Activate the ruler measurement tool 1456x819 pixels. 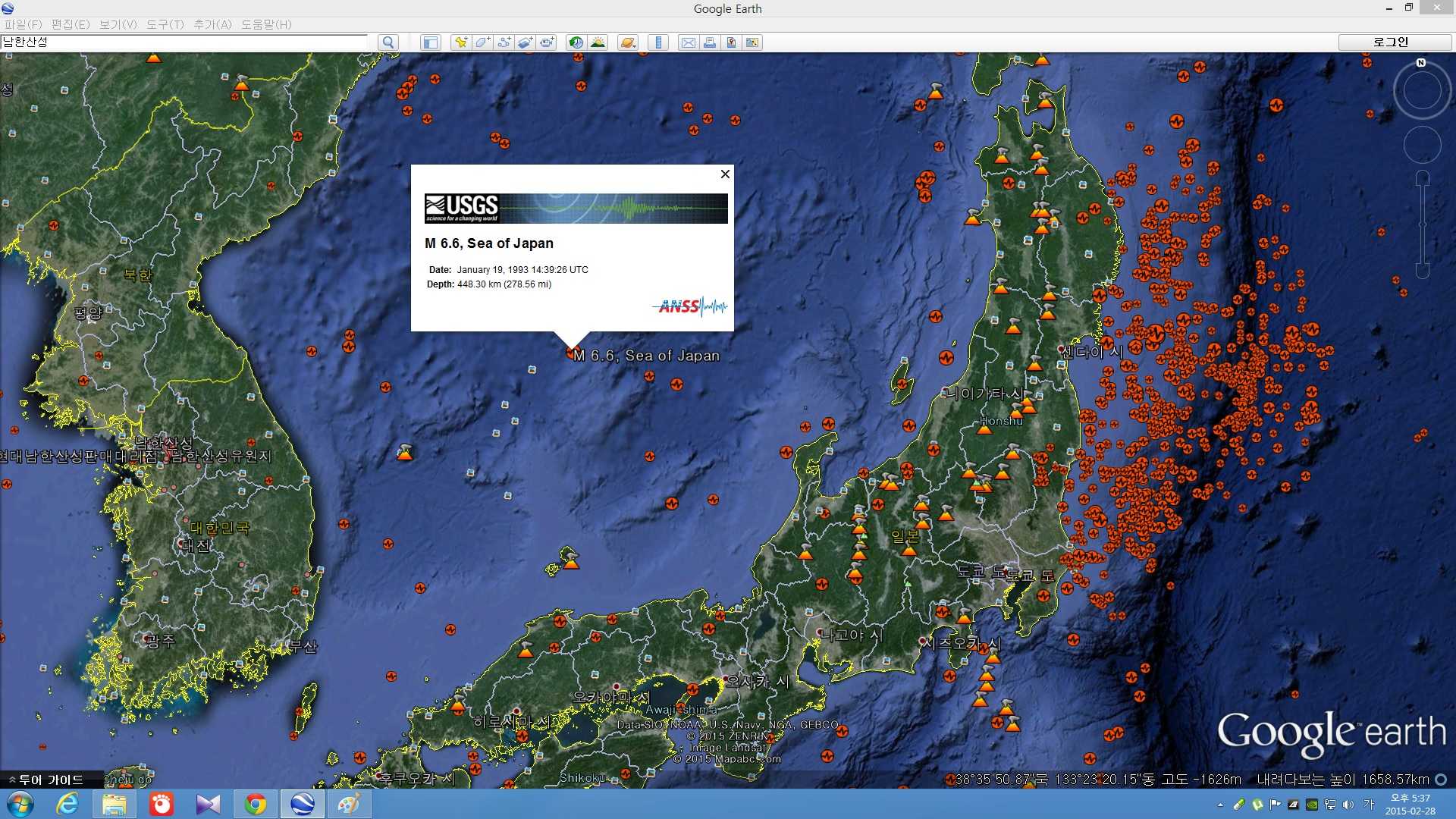tap(658, 42)
